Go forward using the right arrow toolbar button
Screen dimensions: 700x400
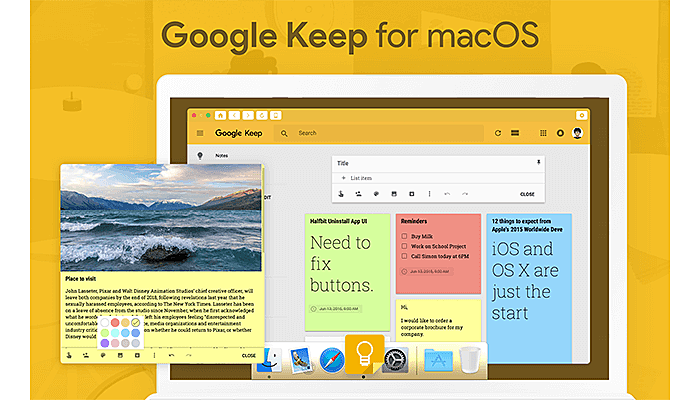click(x=248, y=116)
